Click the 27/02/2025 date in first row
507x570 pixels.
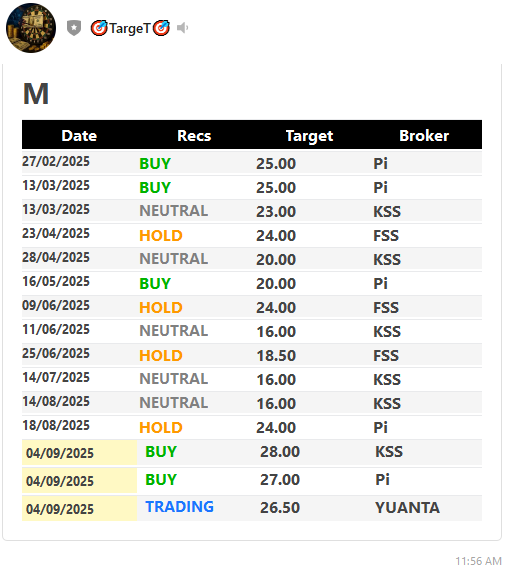point(56,161)
